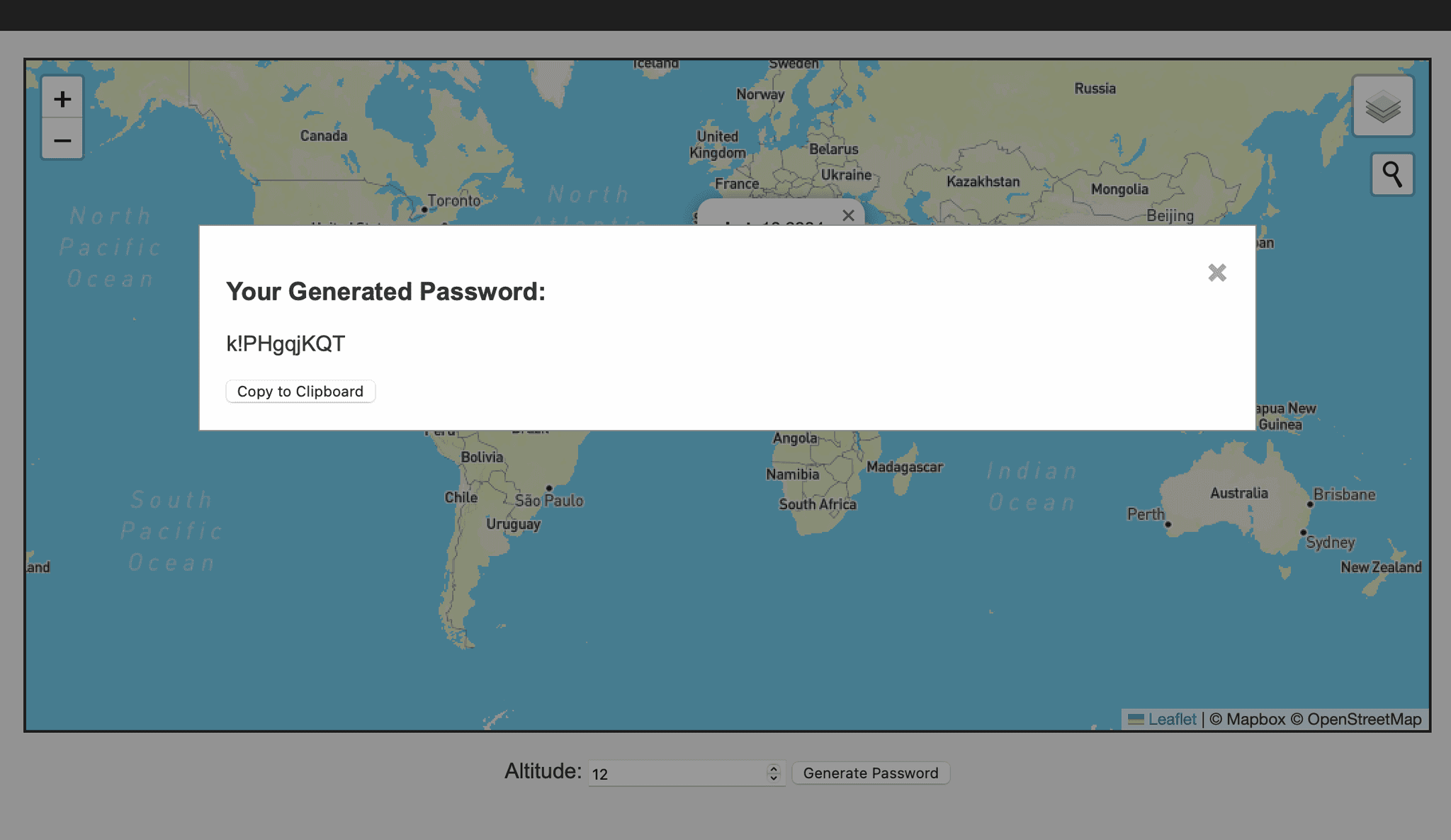Click Sydney city marker on map
The height and width of the screenshot is (840, 1451).
[x=1303, y=533]
